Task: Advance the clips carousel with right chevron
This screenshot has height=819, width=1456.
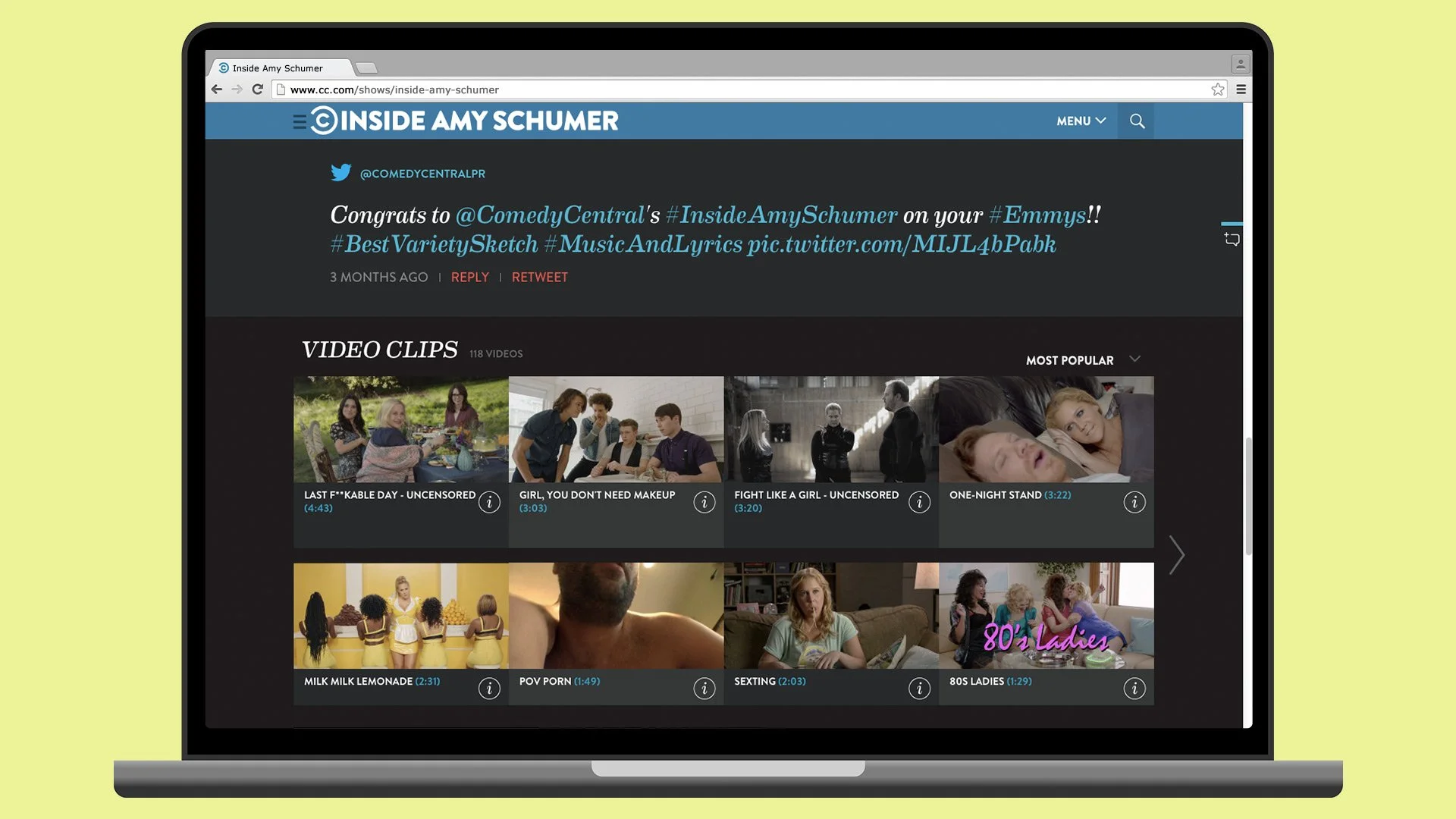Action: [1176, 554]
